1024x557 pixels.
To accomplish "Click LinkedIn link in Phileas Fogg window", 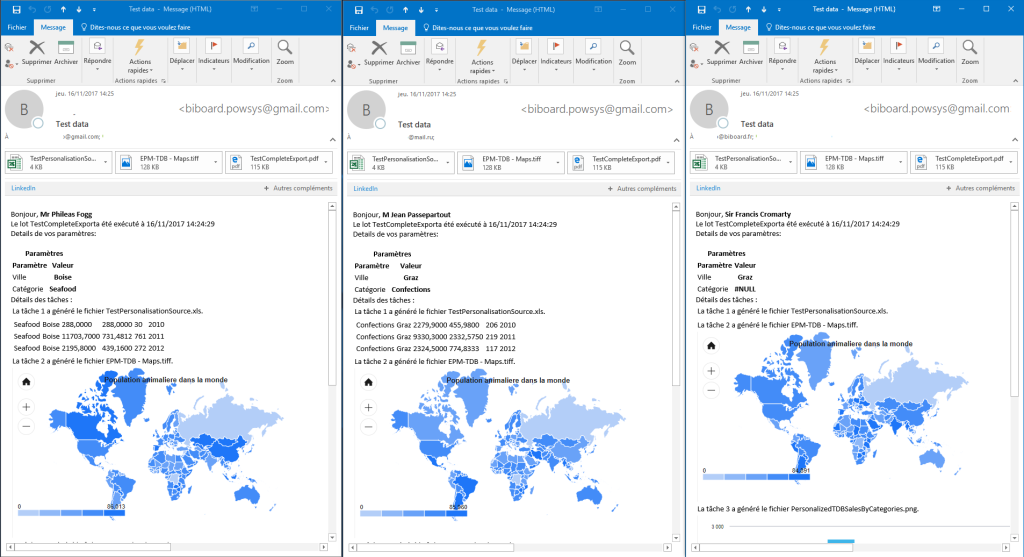I will [23, 188].
